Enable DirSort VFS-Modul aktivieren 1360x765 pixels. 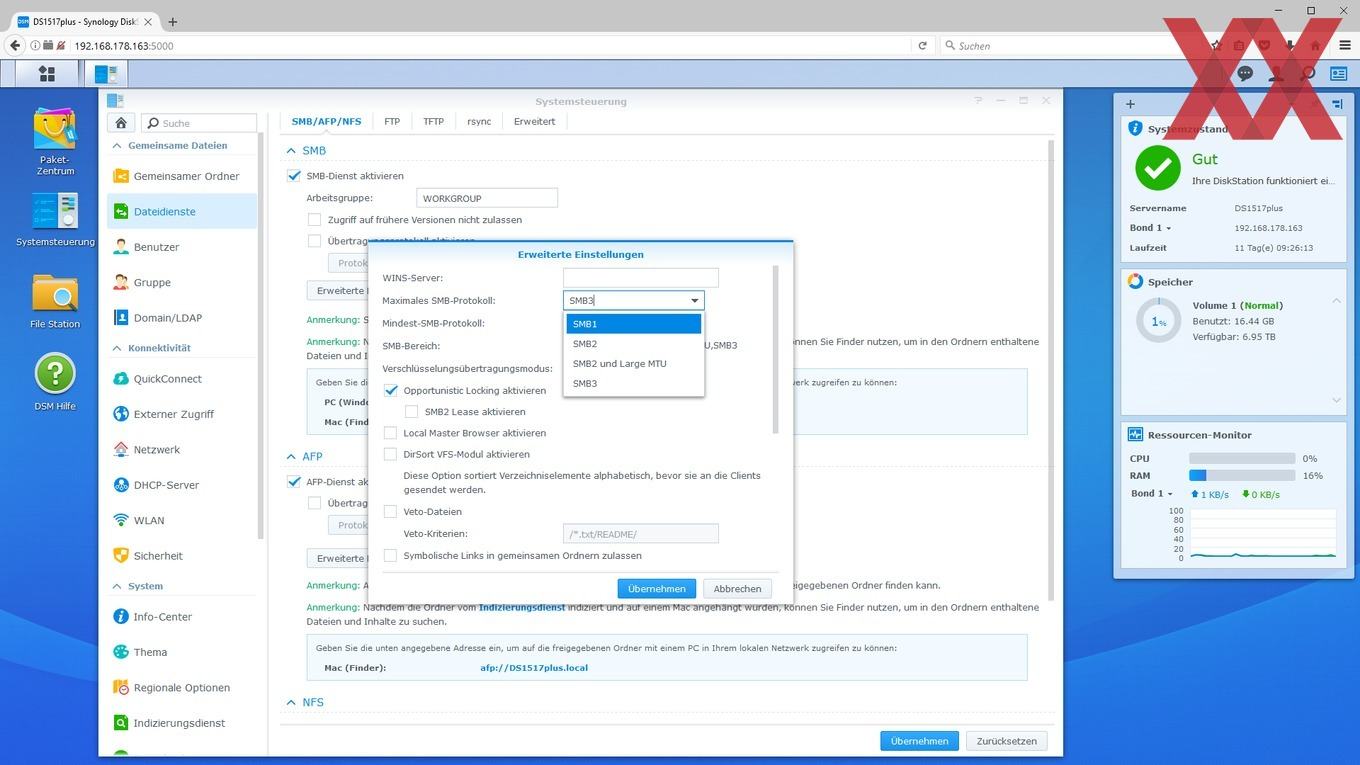click(x=391, y=454)
